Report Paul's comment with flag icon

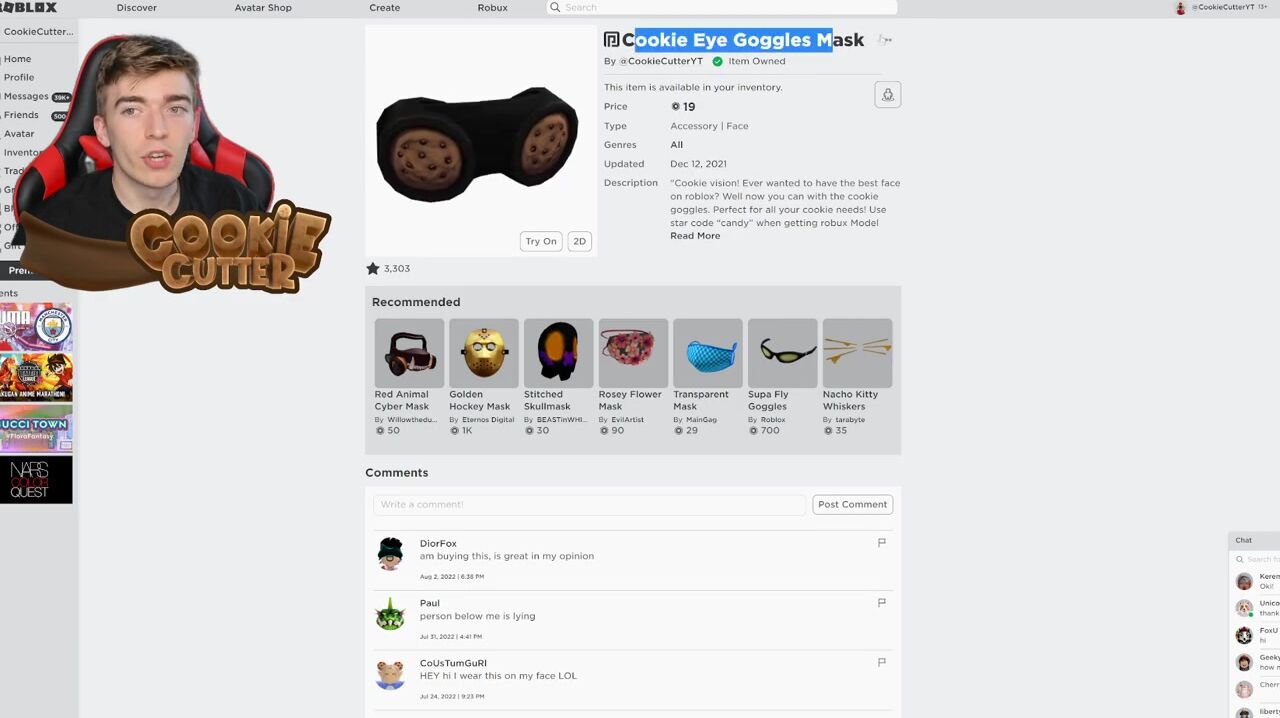(881, 602)
